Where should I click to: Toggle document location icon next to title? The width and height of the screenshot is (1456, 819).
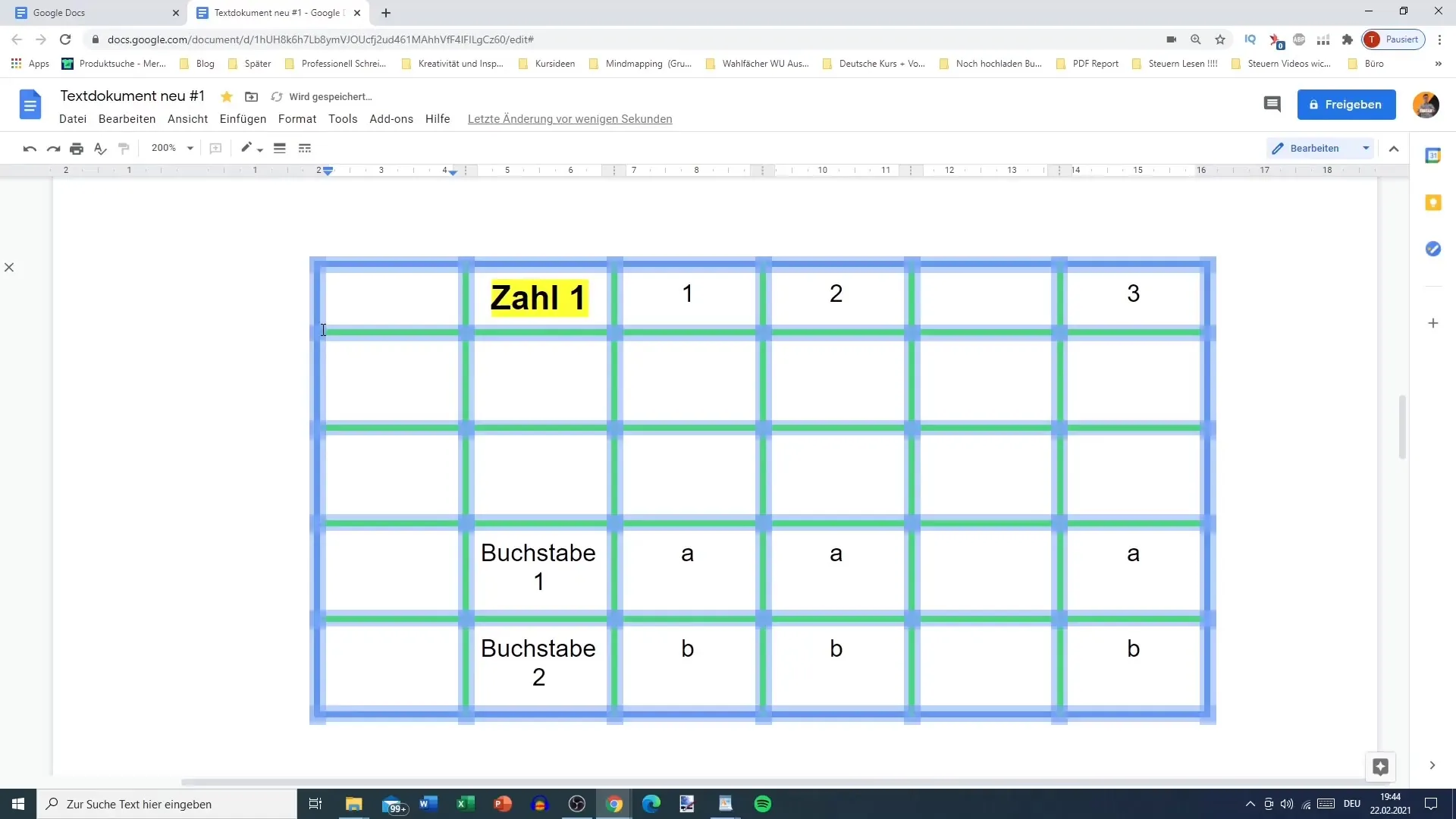click(253, 96)
